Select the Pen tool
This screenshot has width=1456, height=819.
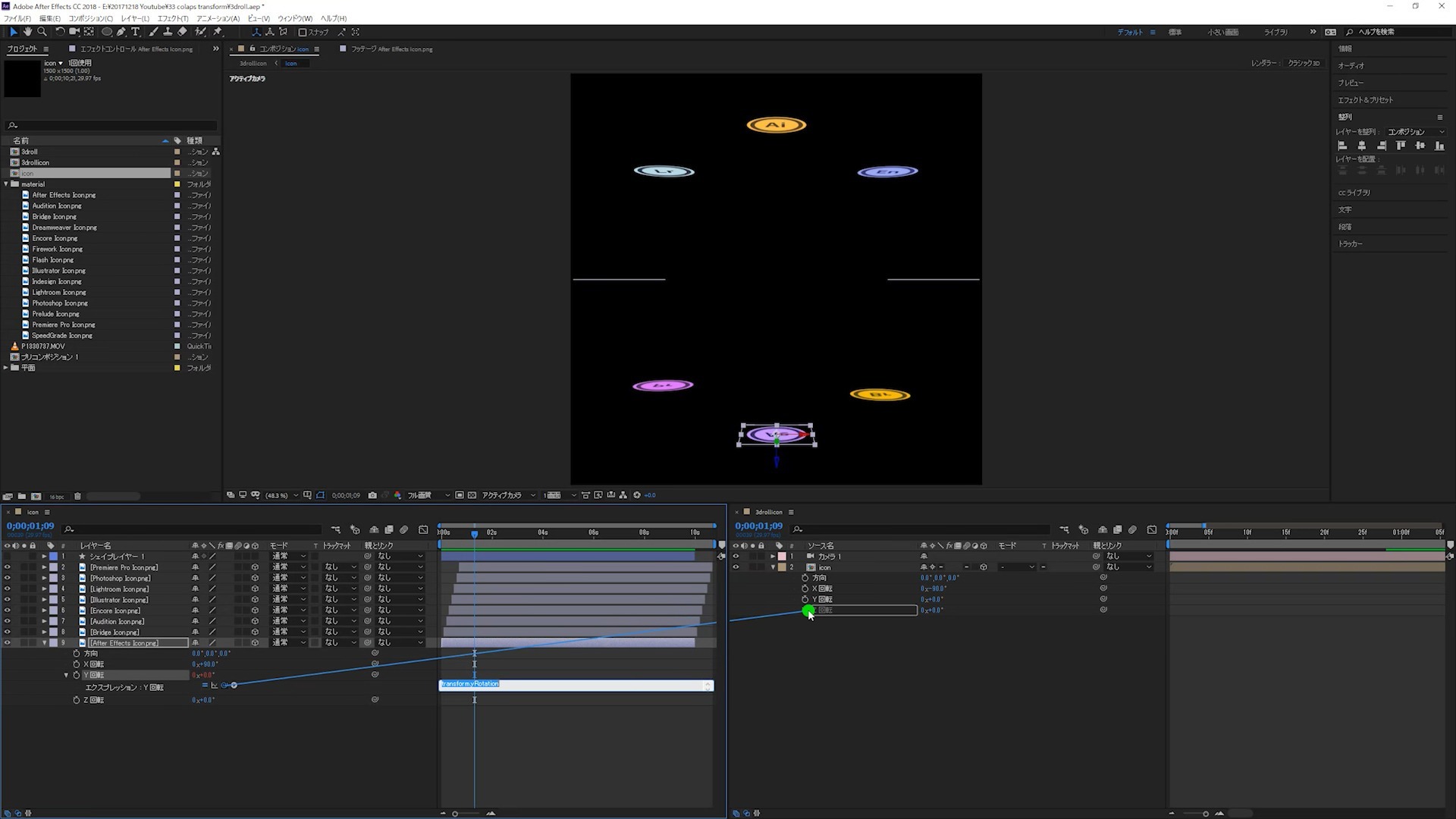coord(121,32)
